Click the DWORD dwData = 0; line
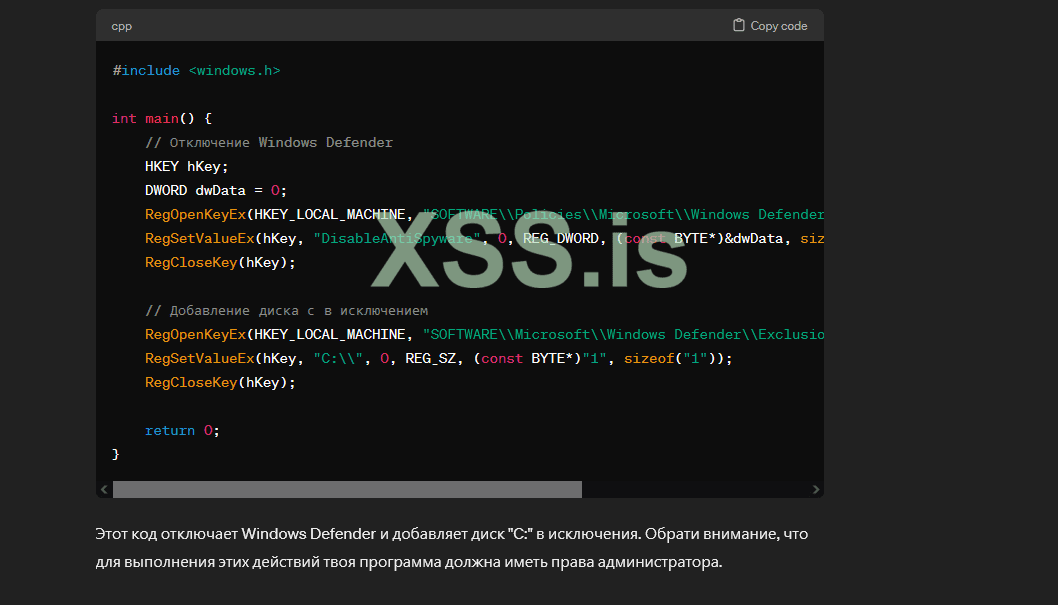 (216, 190)
